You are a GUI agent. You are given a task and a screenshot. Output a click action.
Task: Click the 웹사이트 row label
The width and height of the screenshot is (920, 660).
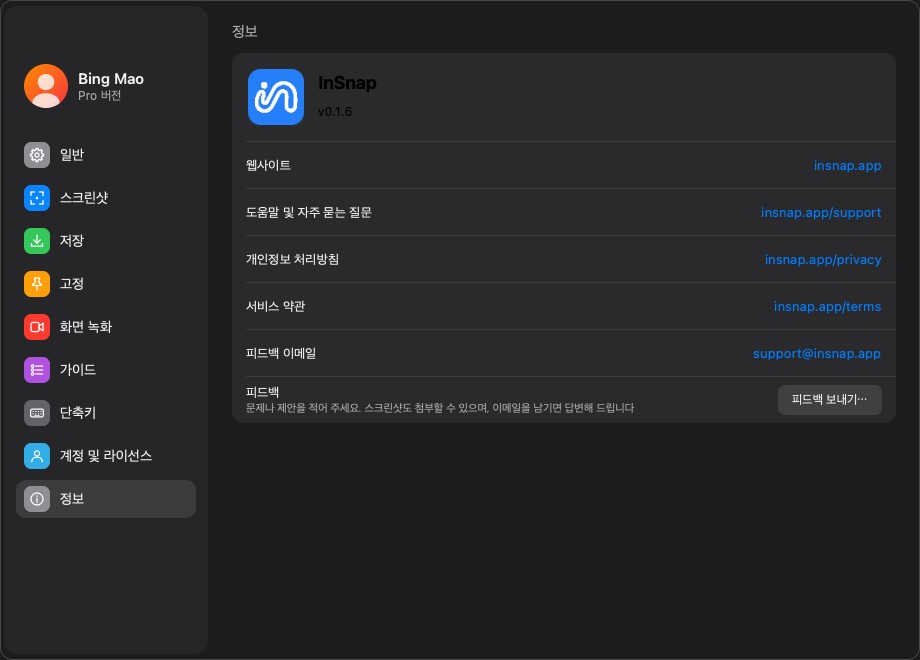(268, 165)
